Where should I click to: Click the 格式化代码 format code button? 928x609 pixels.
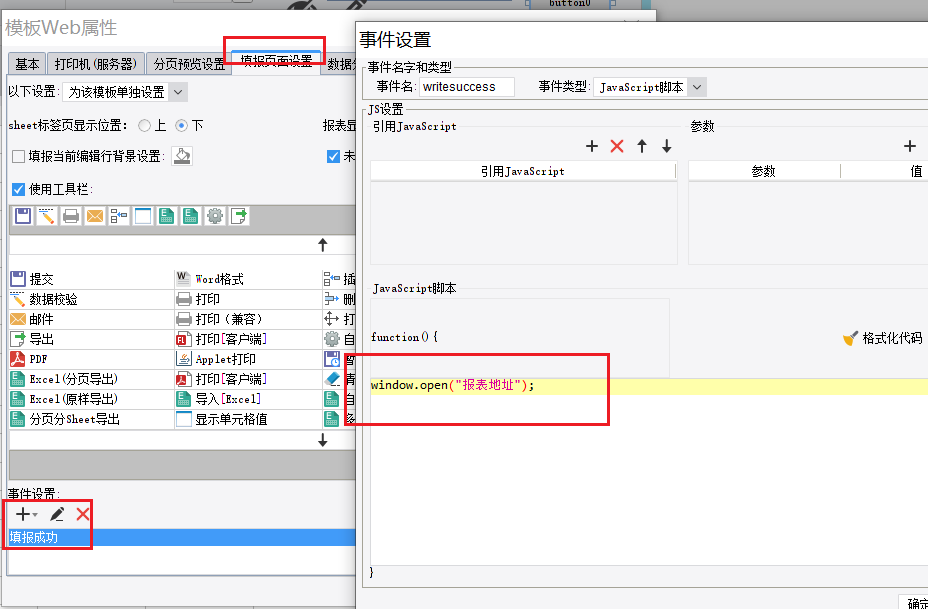point(883,338)
